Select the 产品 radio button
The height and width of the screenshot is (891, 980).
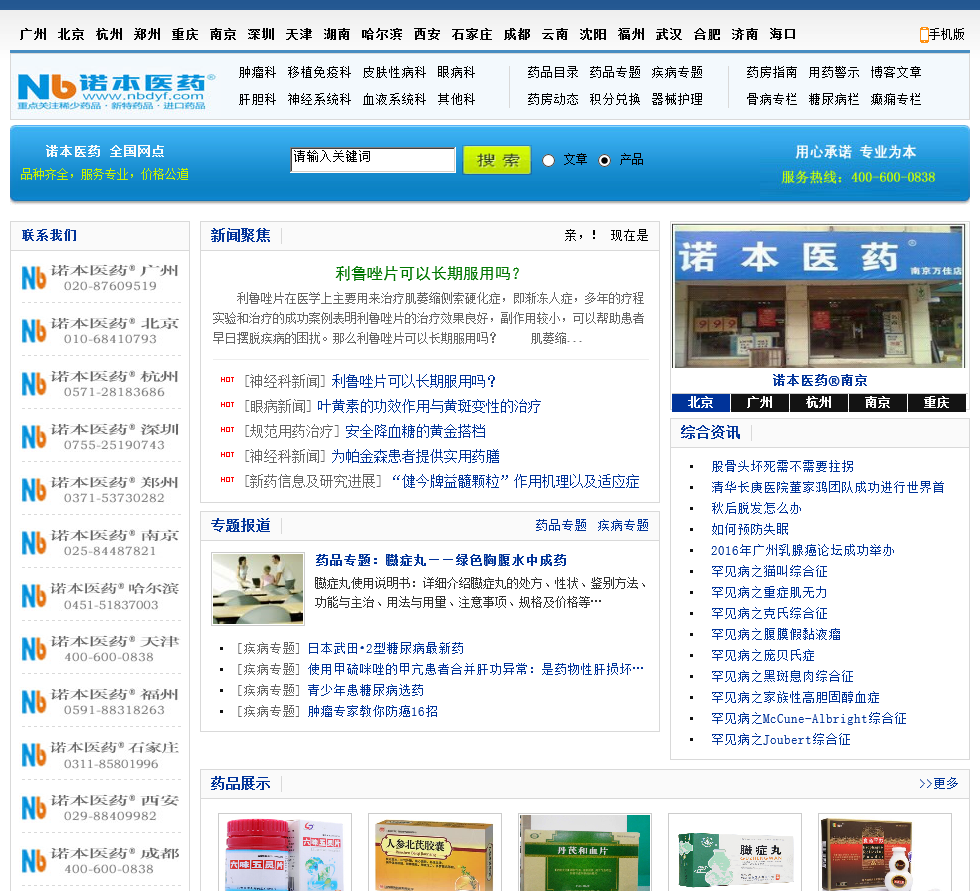pos(604,161)
